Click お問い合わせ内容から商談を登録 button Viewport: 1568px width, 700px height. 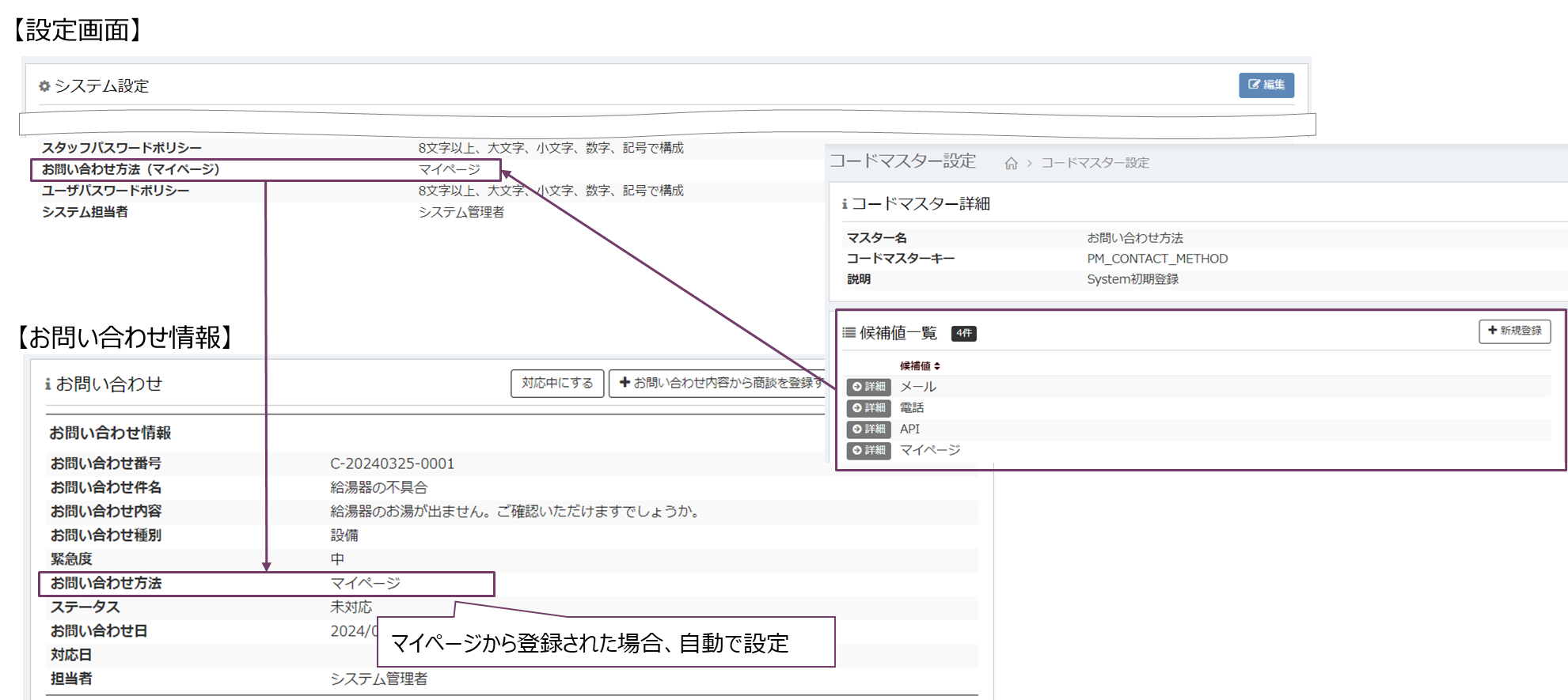pyautogui.click(x=720, y=384)
